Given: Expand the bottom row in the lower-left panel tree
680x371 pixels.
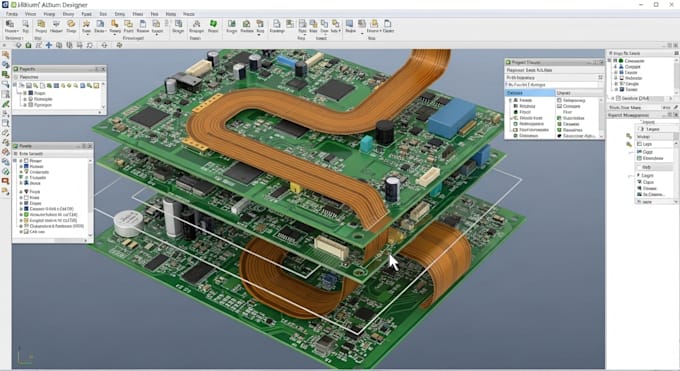Looking at the screenshot, I should point(21,232).
